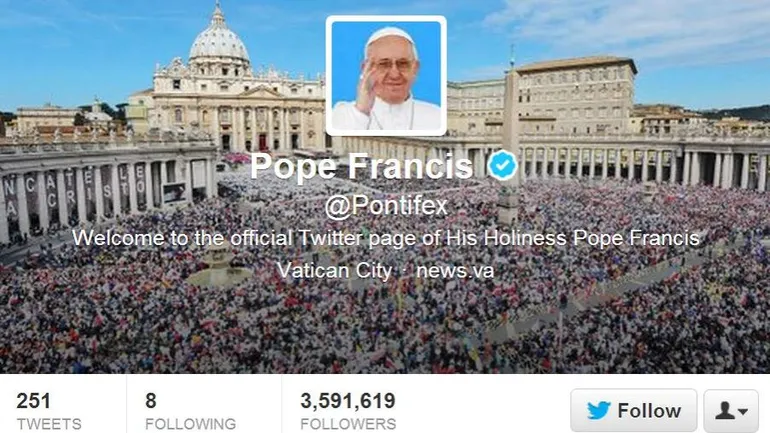
Task: Click the FOLLOWERS label
Action: (x=348, y=424)
